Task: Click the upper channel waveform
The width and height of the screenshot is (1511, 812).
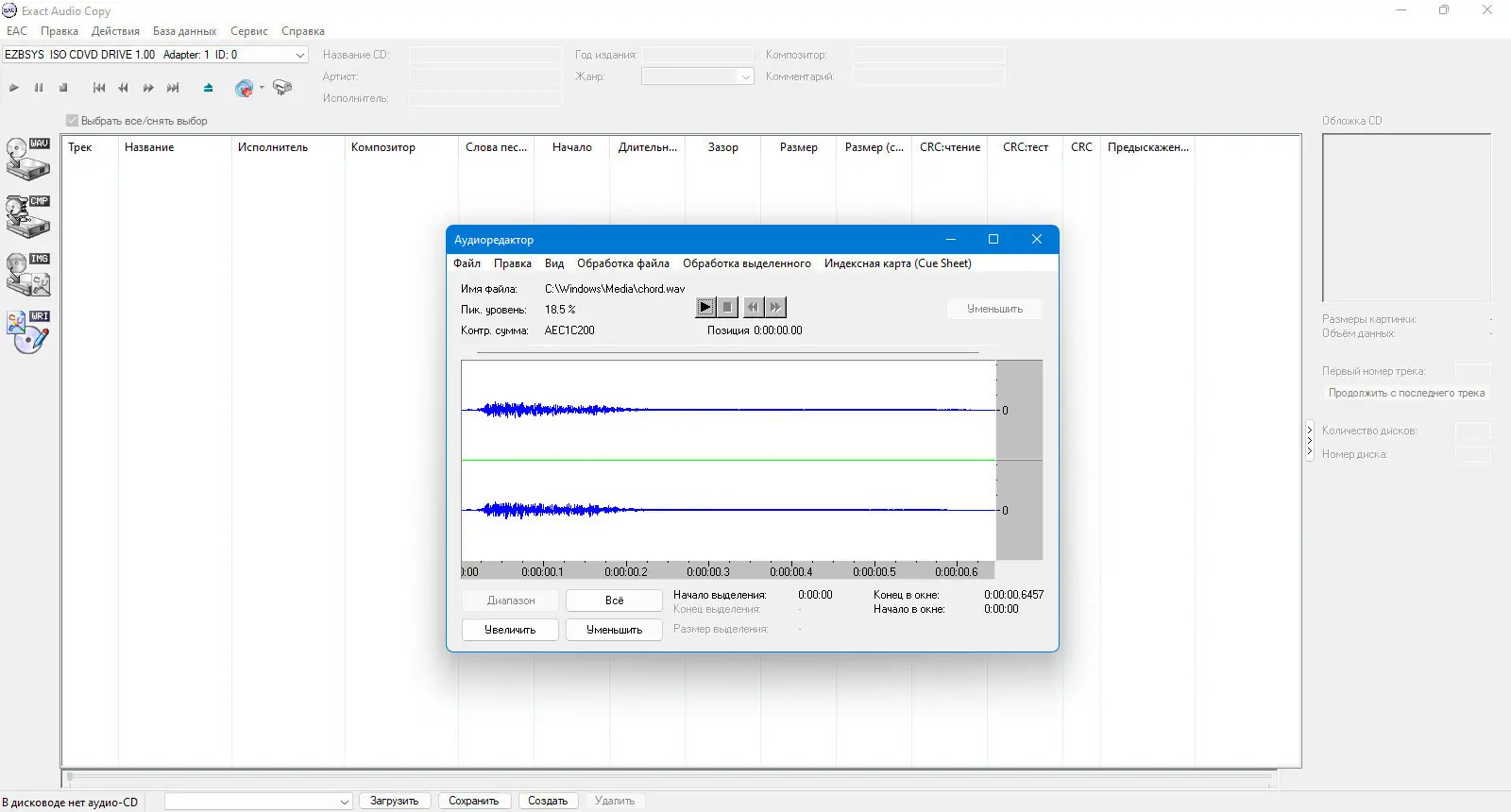Action: tap(728, 410)
